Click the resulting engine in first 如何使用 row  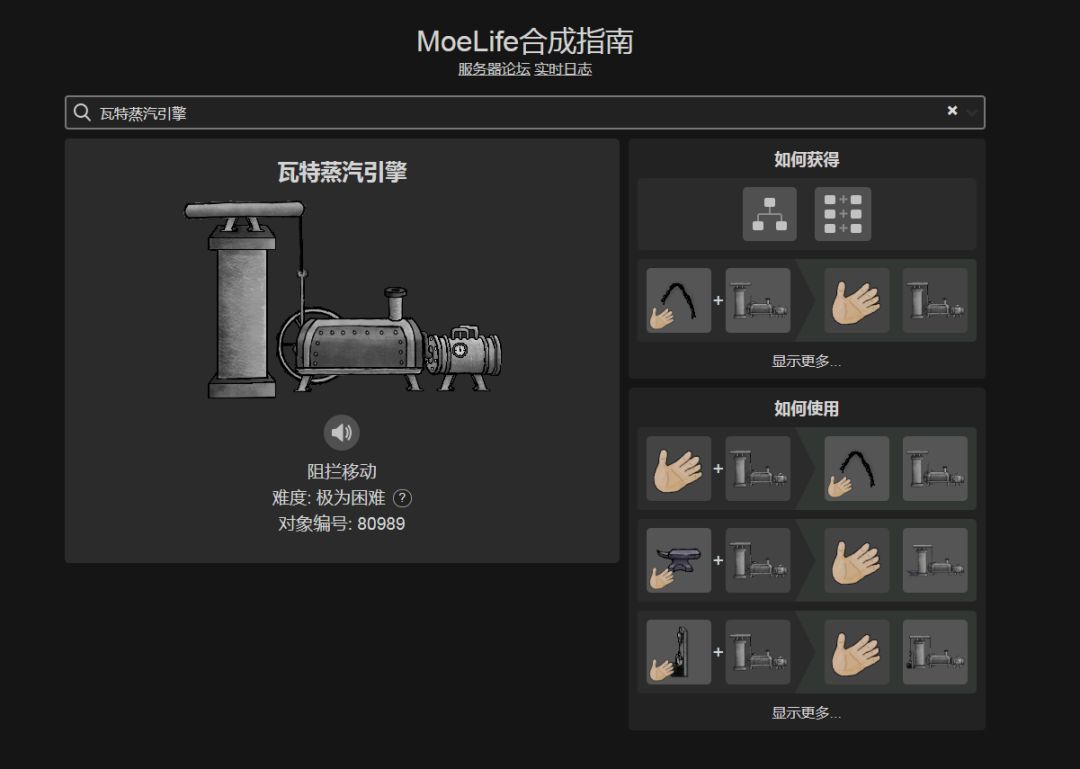click(935, 469)
